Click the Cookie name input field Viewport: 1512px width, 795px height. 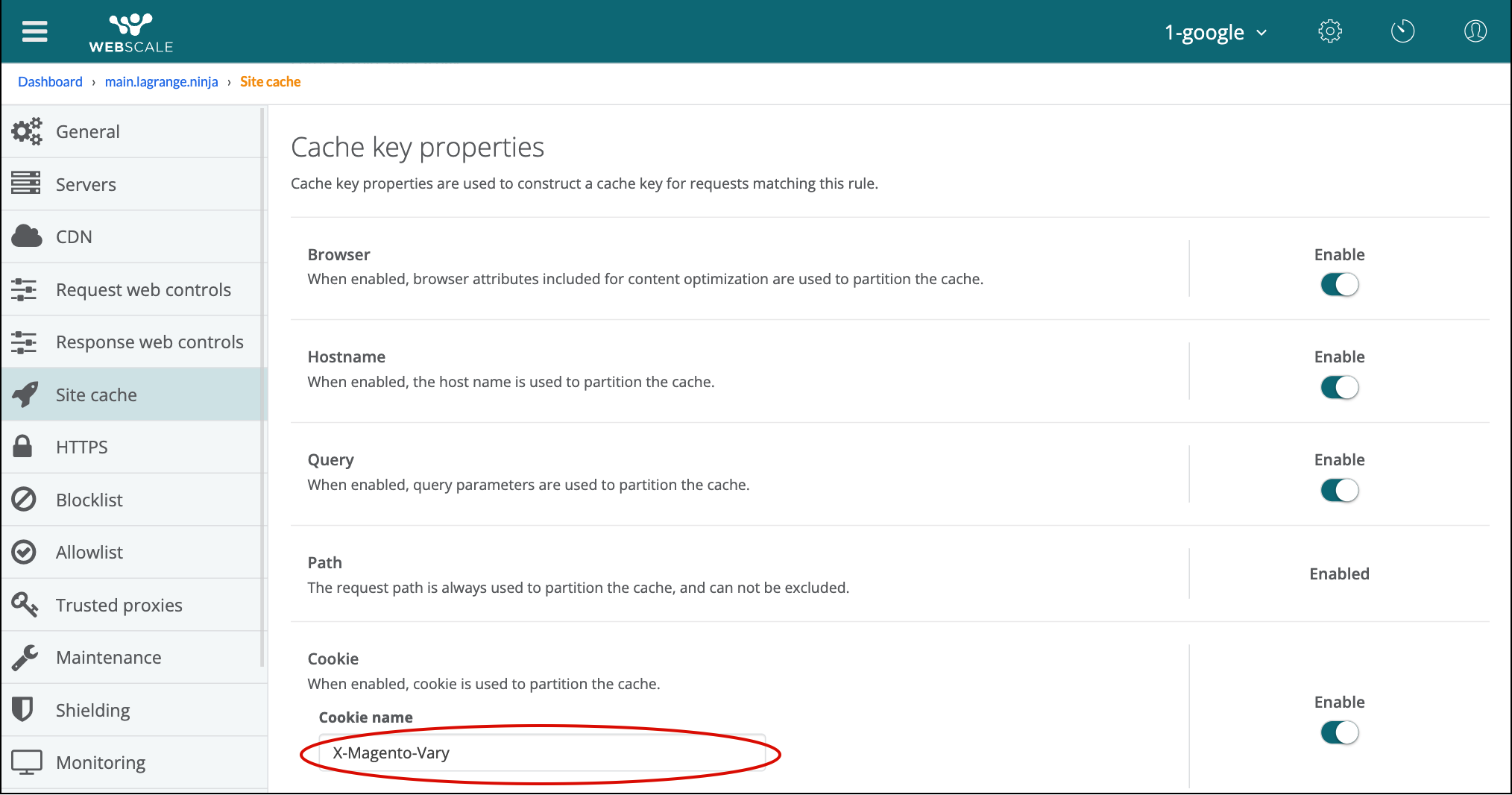click(x=541, y=753)
